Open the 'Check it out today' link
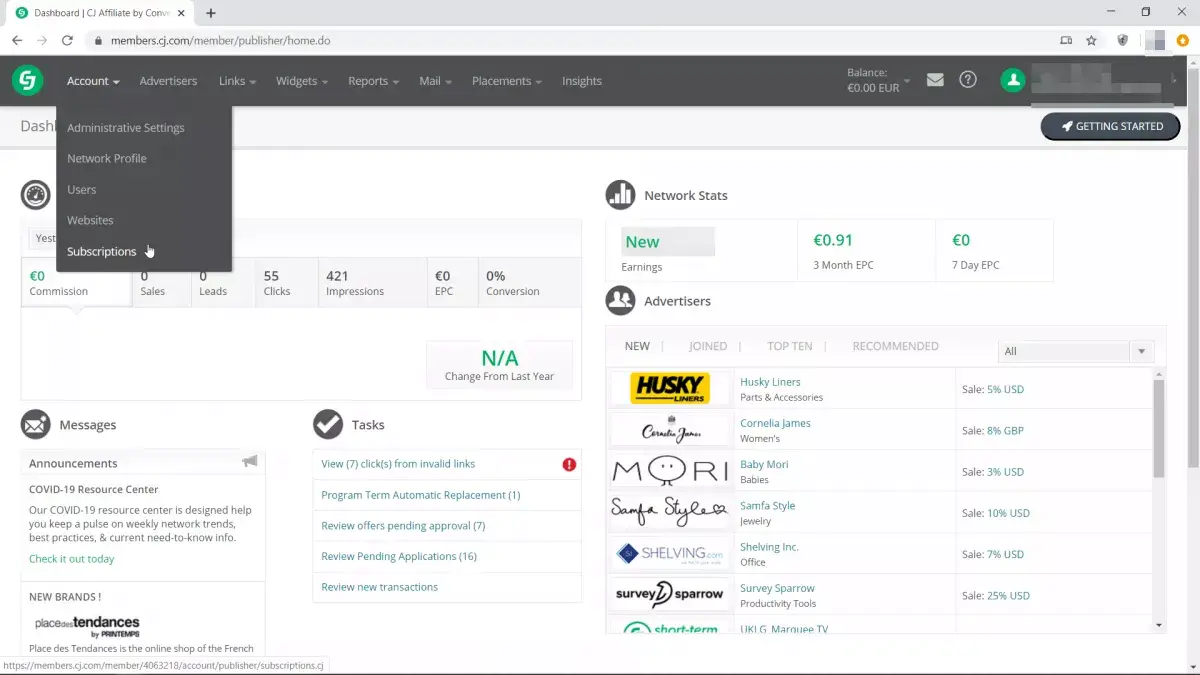The height and width of the screenshot is (675, 1200). 72,559
